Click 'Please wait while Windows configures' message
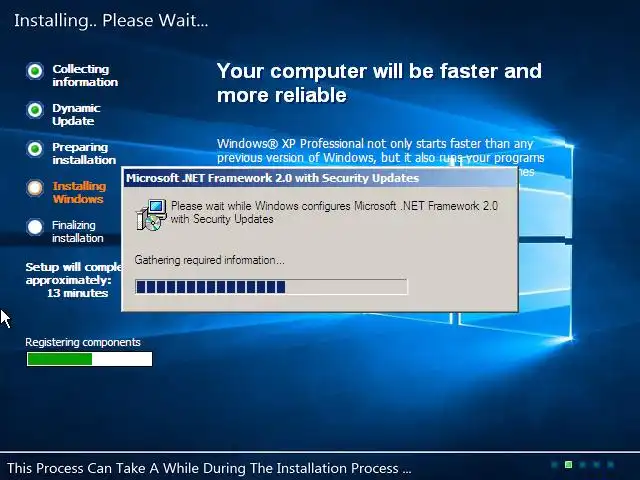The width and height of the screenshot is (640, 480). click(x=334, y=212)
